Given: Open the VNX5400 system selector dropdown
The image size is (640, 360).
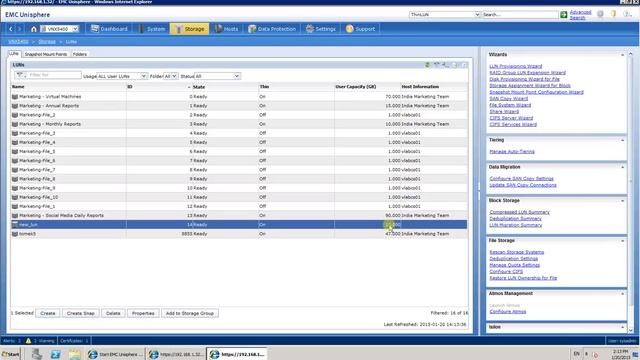Looking at the screenshot, I should coord(60,29).
